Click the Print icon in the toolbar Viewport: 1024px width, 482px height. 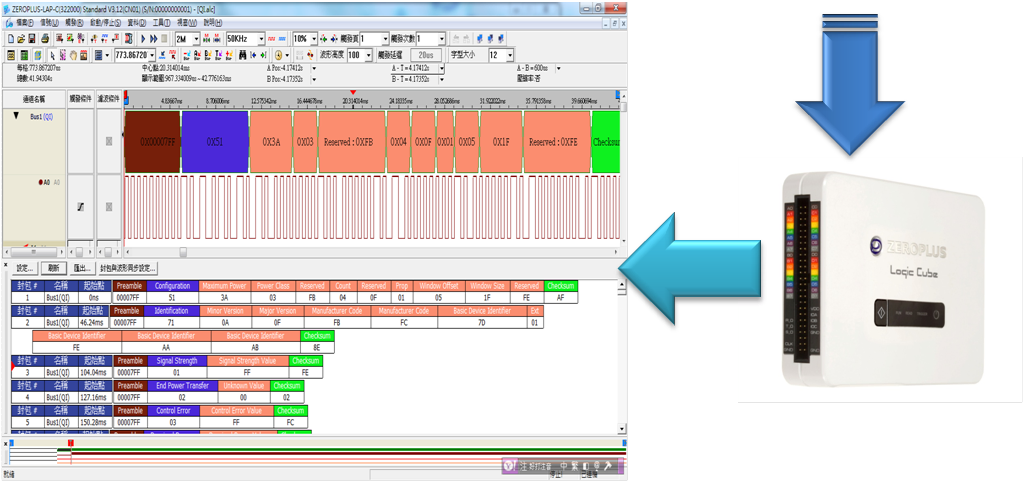point(44,38)
